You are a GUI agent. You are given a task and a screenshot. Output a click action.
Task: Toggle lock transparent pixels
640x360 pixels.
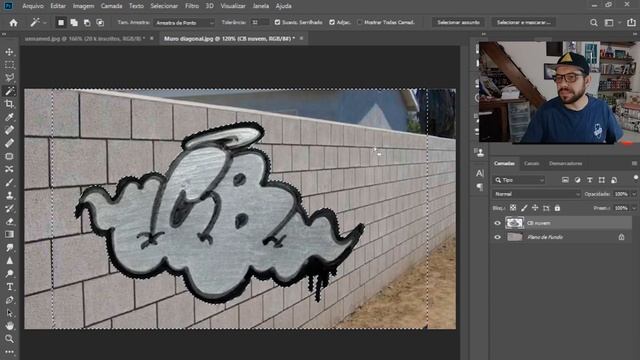tap(513, 208)
